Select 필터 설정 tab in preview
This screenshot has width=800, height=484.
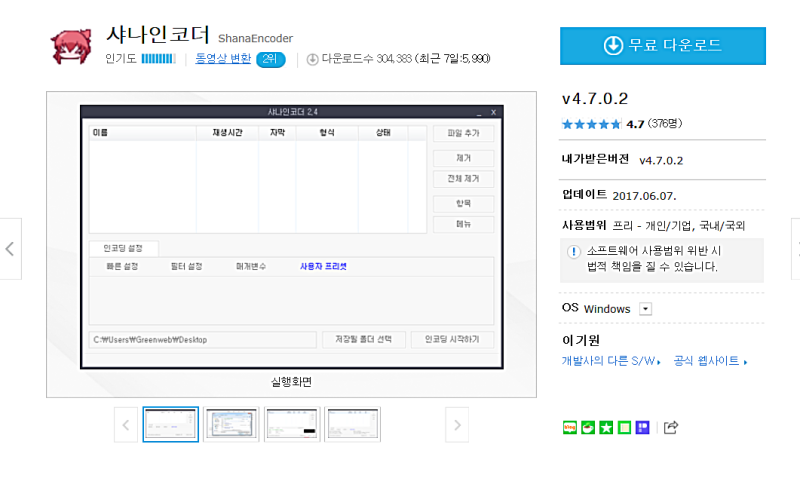[x=187, y=267]
